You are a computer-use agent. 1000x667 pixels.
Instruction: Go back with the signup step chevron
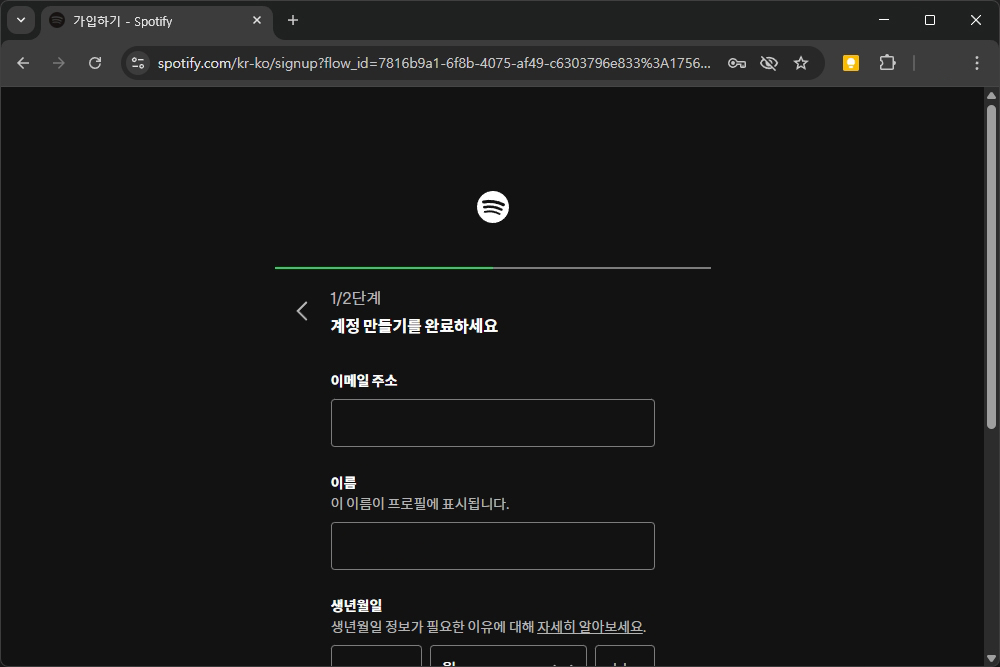coord(302,311)
